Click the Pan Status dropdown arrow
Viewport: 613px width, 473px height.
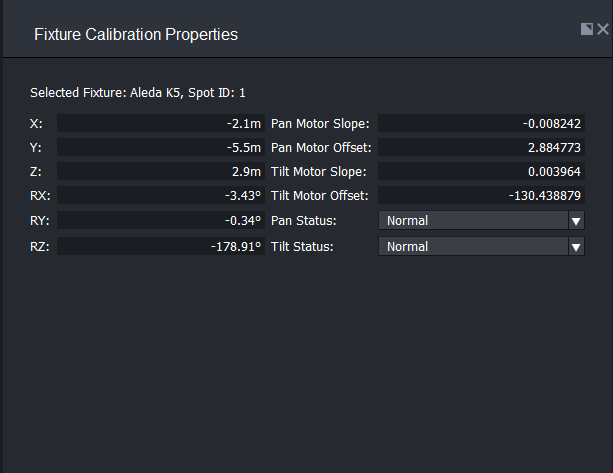pyautogui.click(x=576, y=221)
